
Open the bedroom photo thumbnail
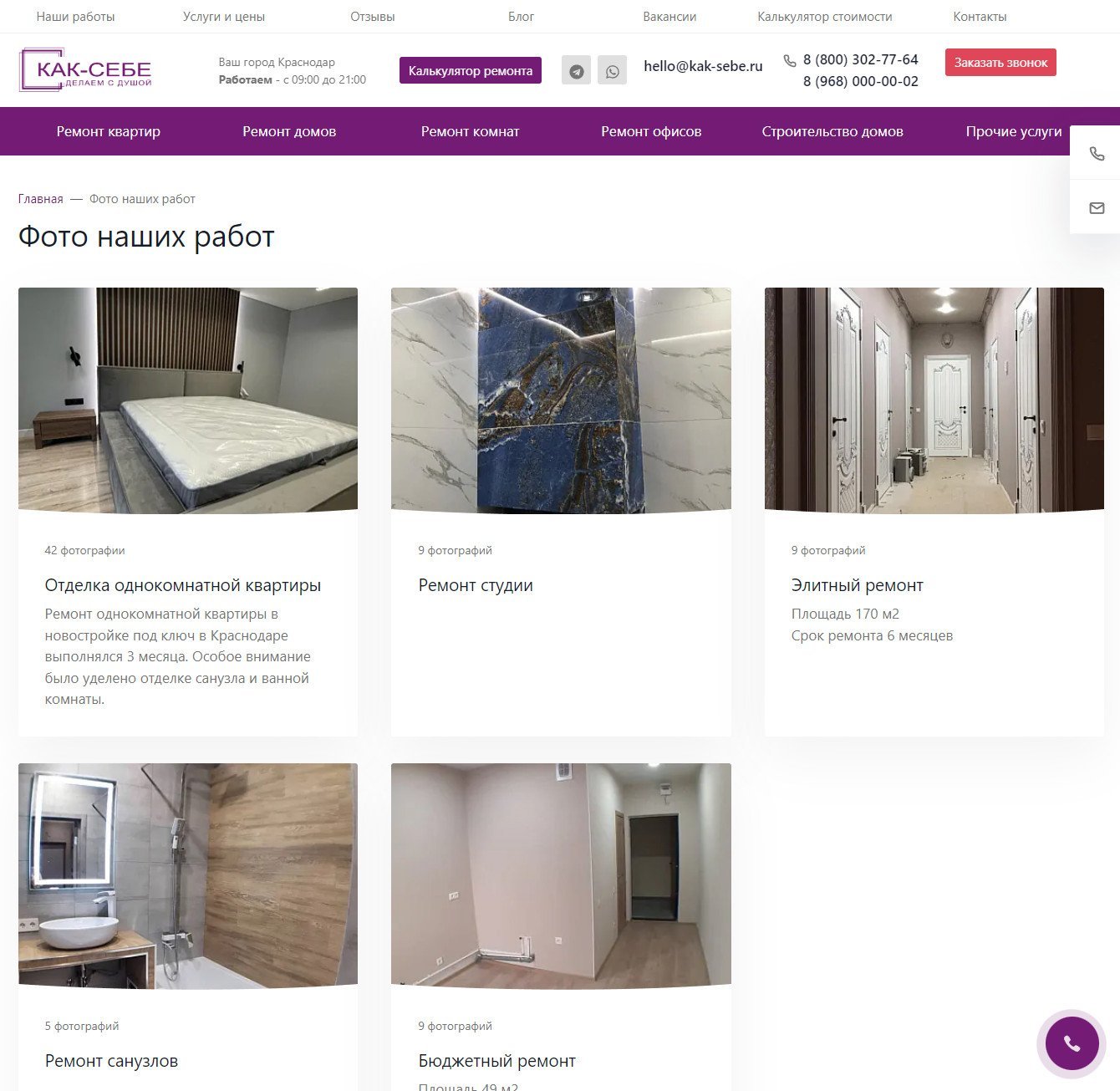pyautogui.click(x=188, y=400)
